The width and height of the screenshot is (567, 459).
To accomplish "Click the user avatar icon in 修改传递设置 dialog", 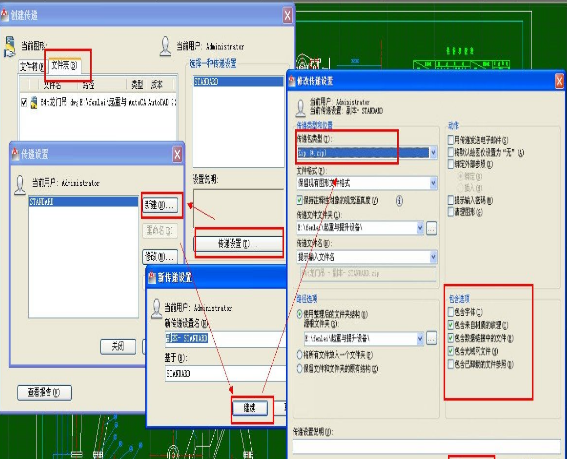I will 300,108.
